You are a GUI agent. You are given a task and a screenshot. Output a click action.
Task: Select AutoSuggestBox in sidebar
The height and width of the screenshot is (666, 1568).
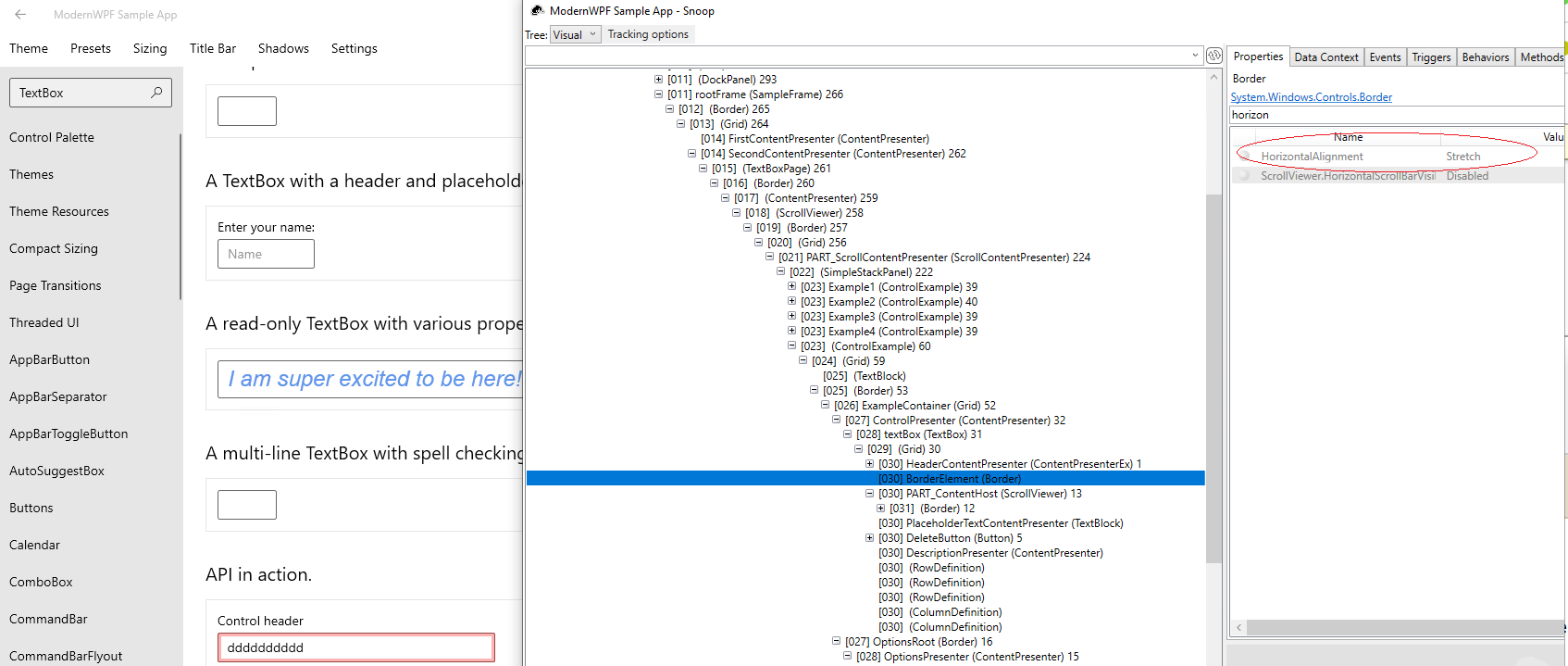[56, 471]
